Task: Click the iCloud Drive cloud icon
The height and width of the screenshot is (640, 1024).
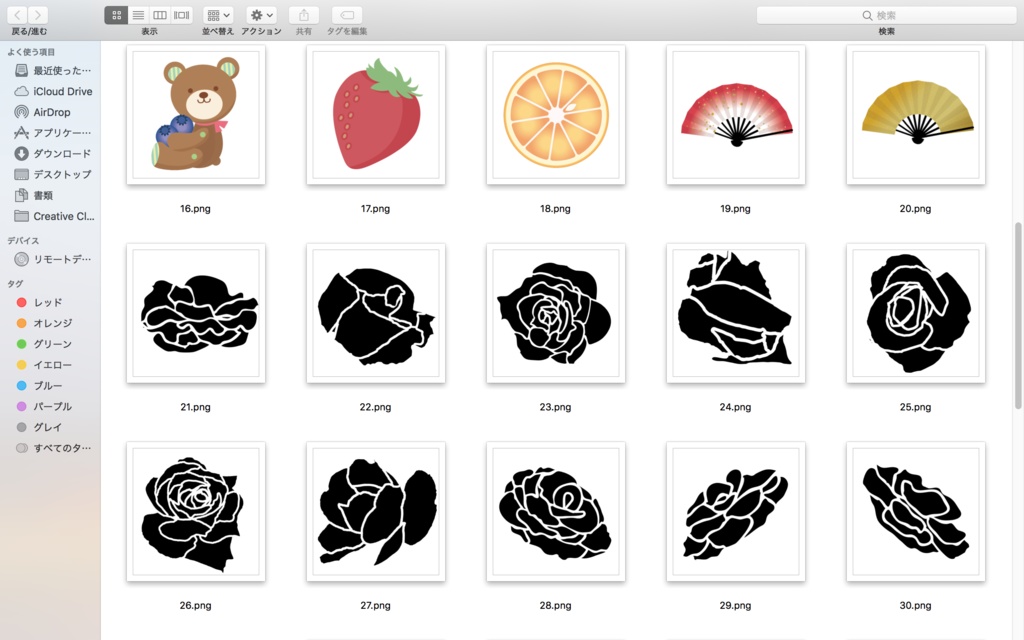Action: pos(22,91)
